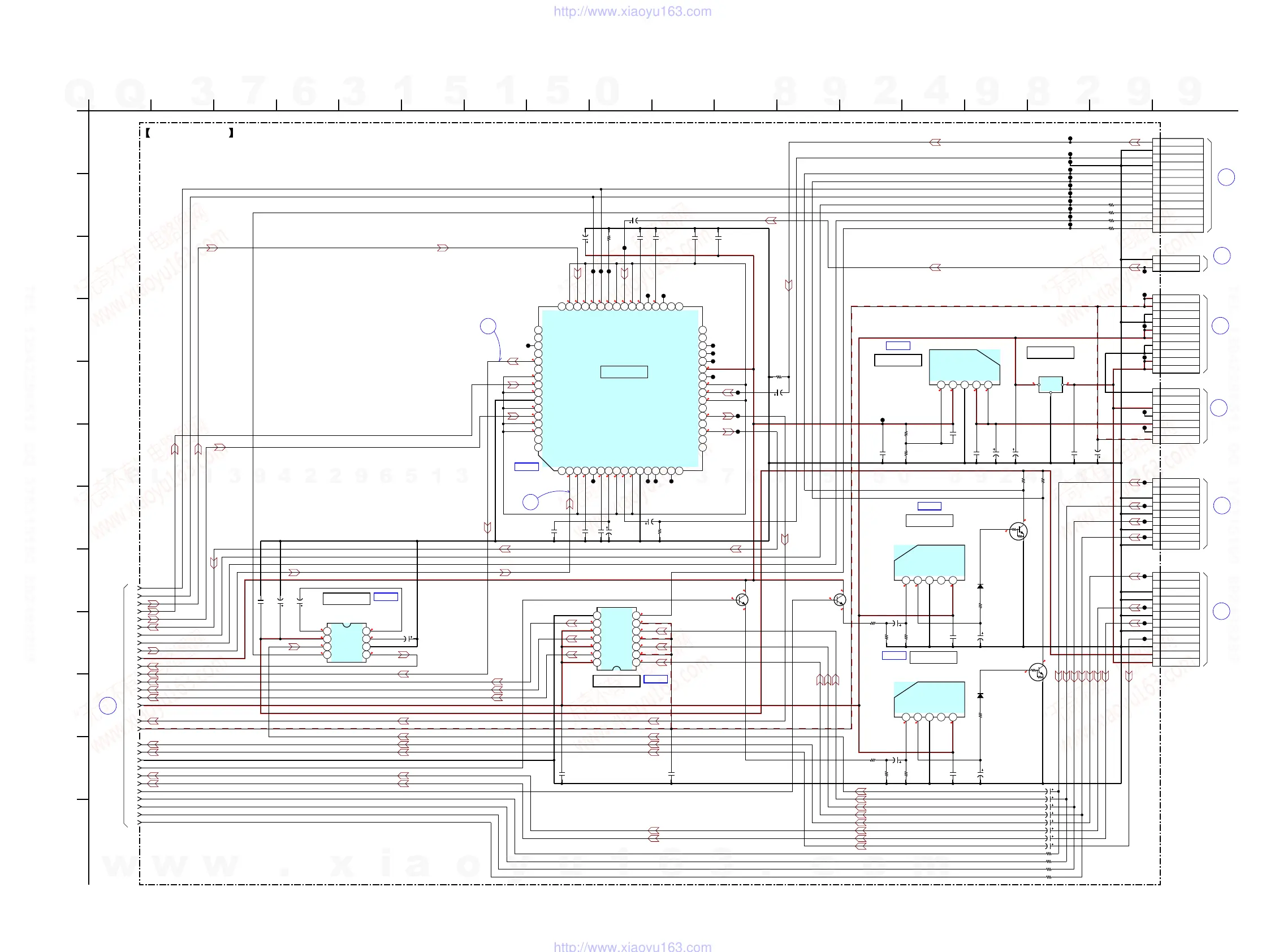The image size is (1266, 952).
Task: Click the blue circle beside the left edge connector bracket
Action: coord(107,706)
